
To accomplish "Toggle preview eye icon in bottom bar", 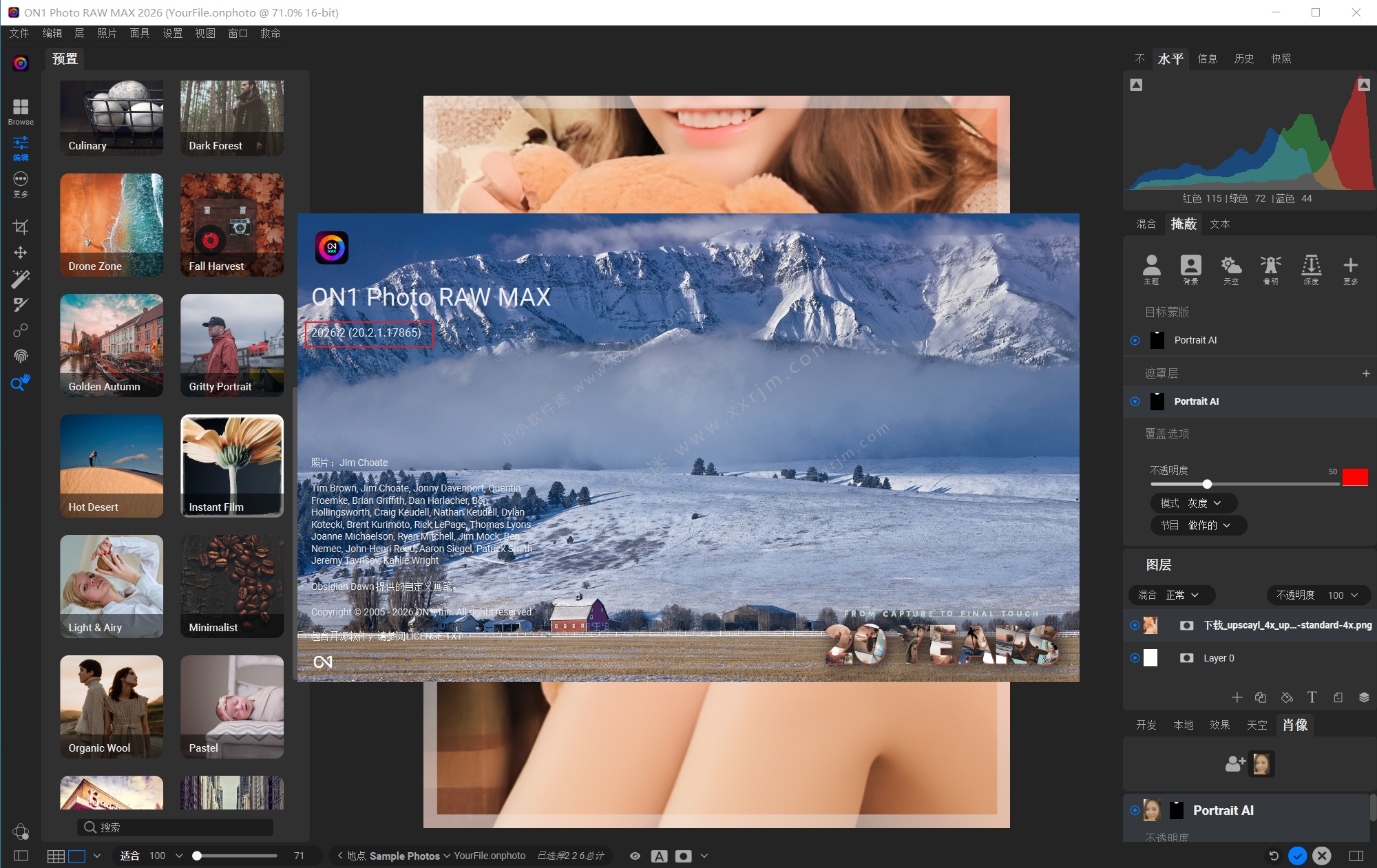I will point(635,856).
